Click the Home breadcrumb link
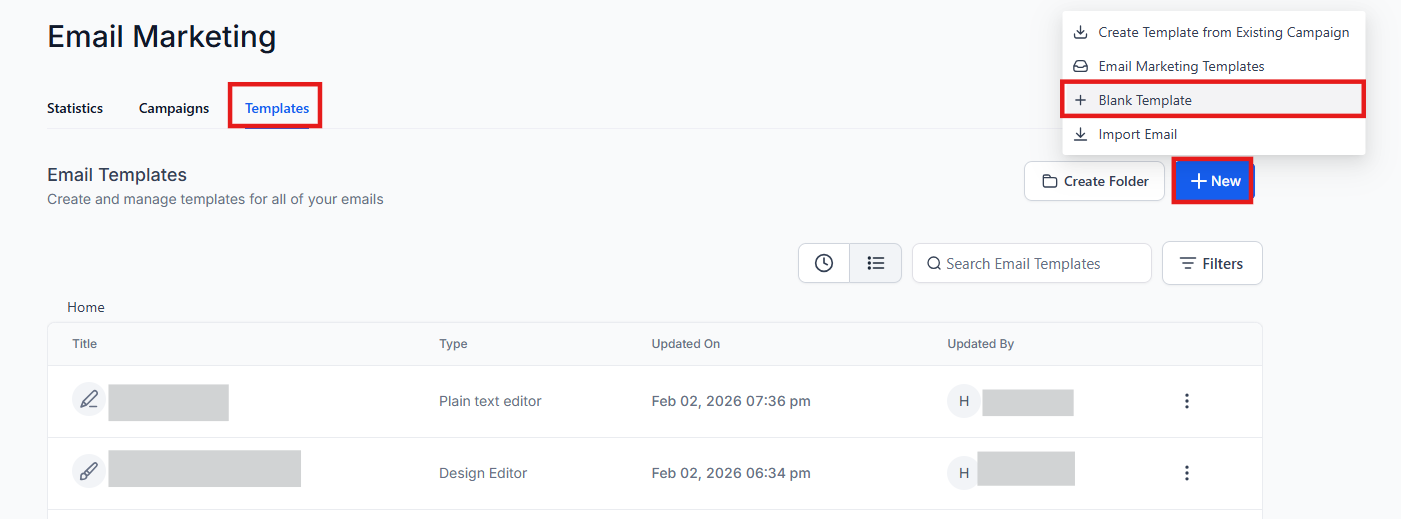1401x519 pixels. (86, 307)
